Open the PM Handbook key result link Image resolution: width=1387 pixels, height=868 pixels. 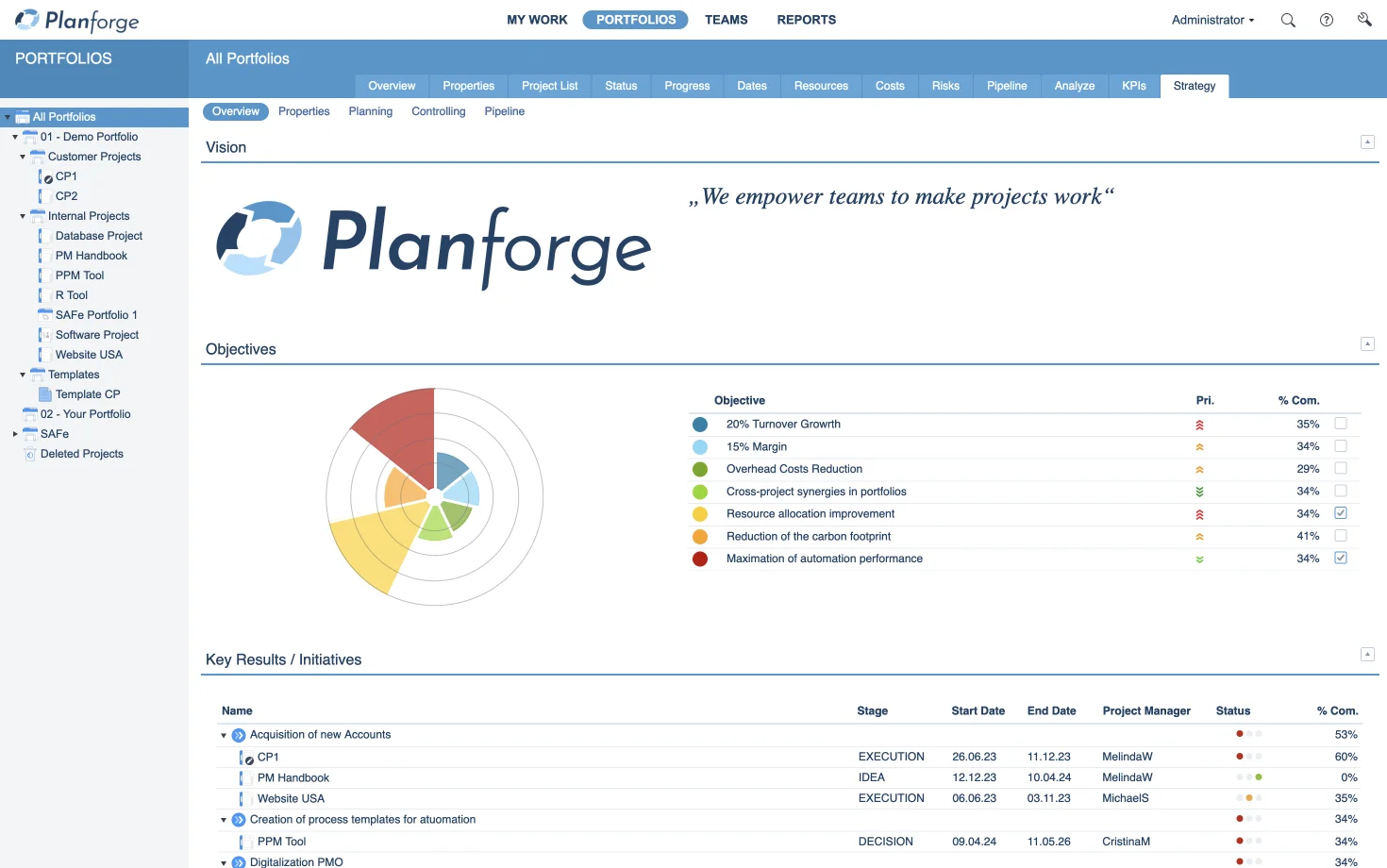click(293, 777)
